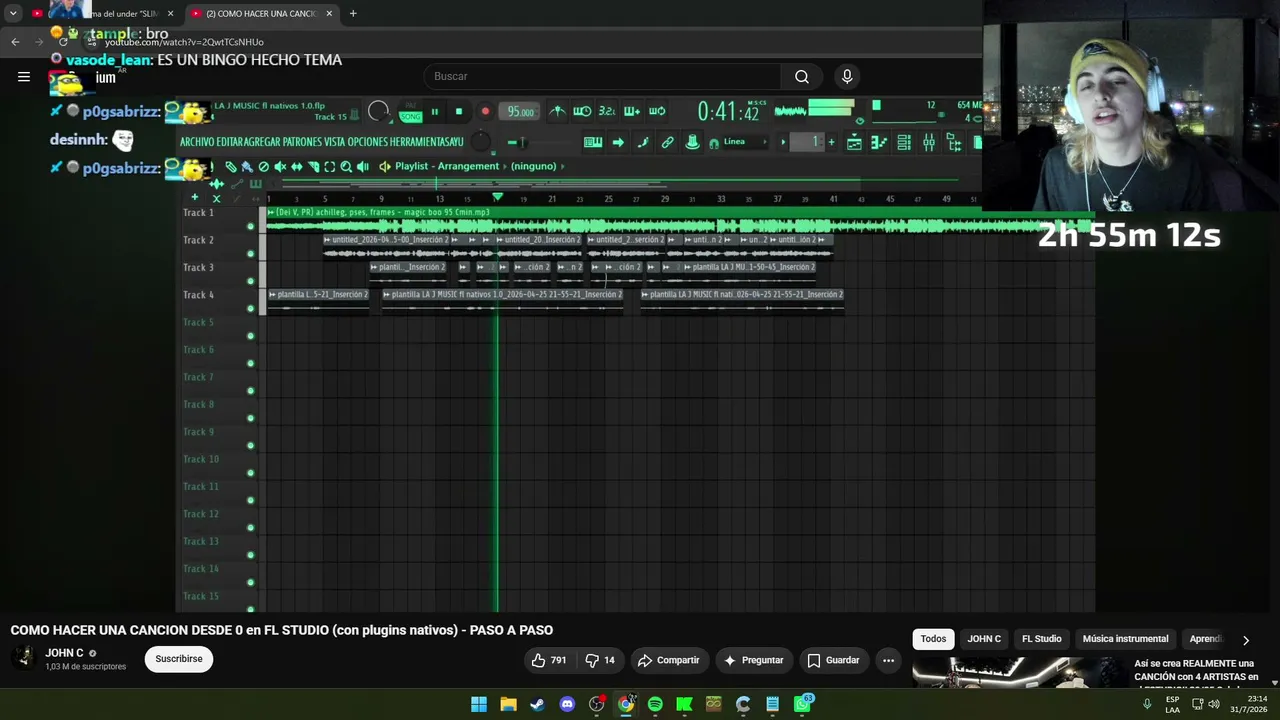Toggle the link/chain icon in FL toolbar
The height and width of the screenshot is (720, 1280).
pyautogui.click(x=668, y=142)
